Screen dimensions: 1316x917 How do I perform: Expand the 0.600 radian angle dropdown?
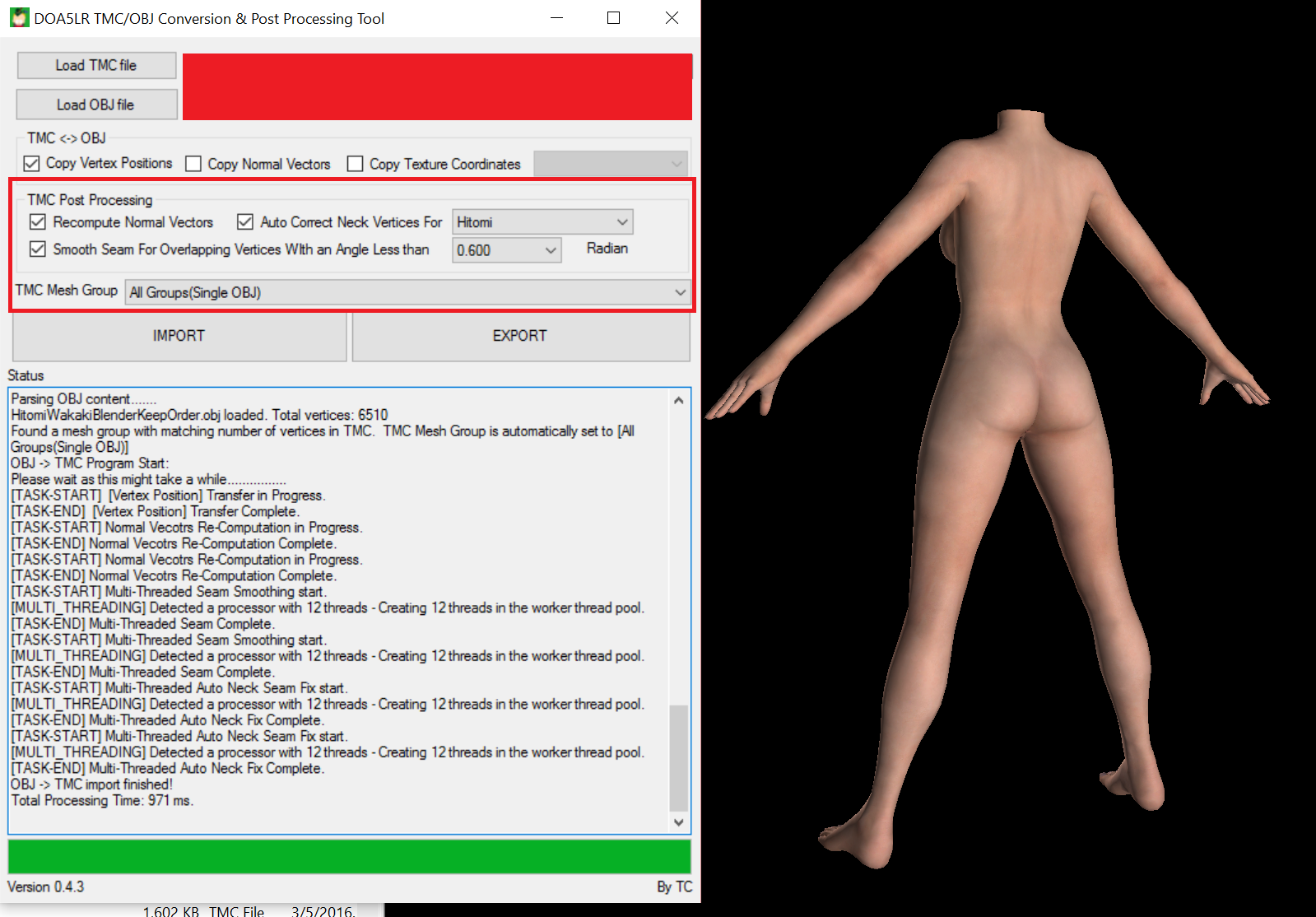click(506, 250)
